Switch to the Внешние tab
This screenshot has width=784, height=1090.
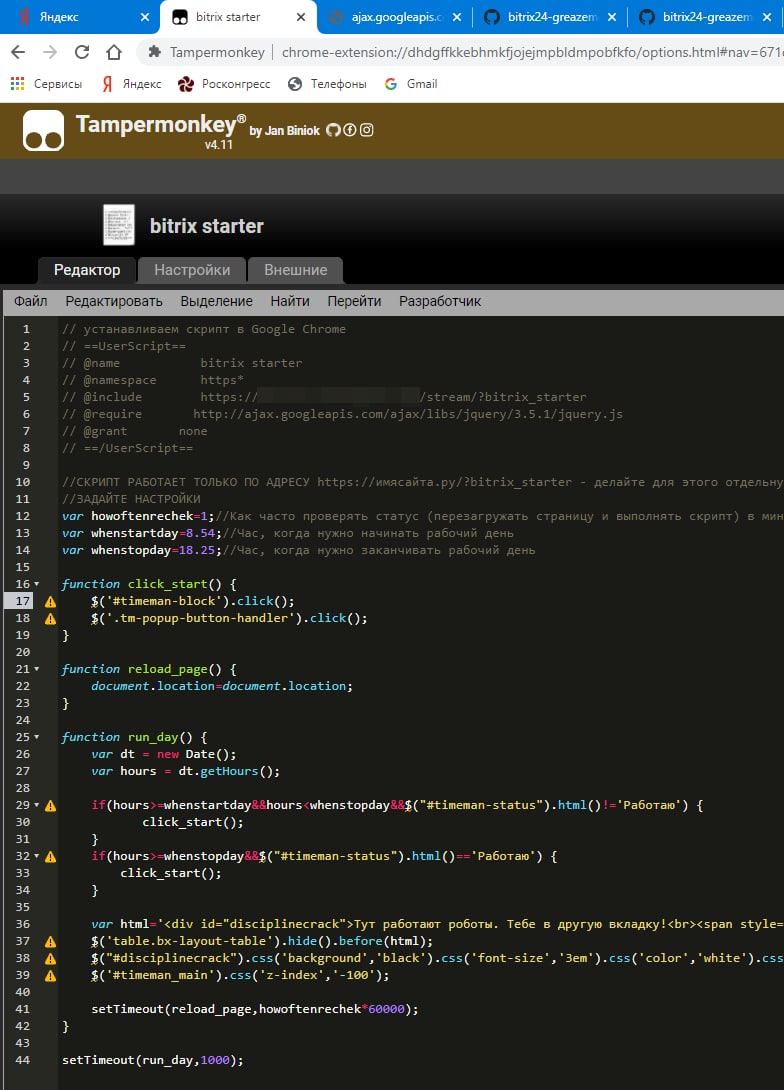(295, 270)
